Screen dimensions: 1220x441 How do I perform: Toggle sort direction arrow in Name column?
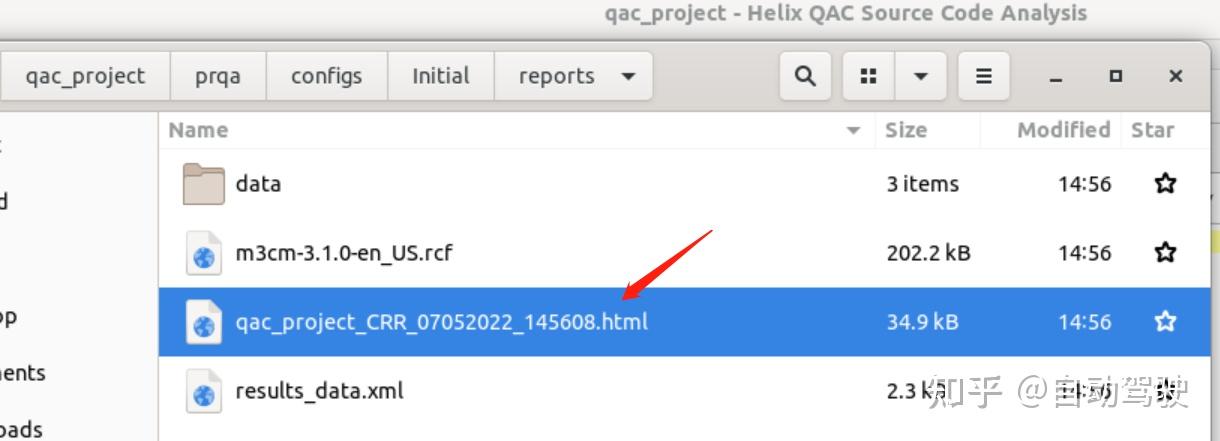pos(853,131)
